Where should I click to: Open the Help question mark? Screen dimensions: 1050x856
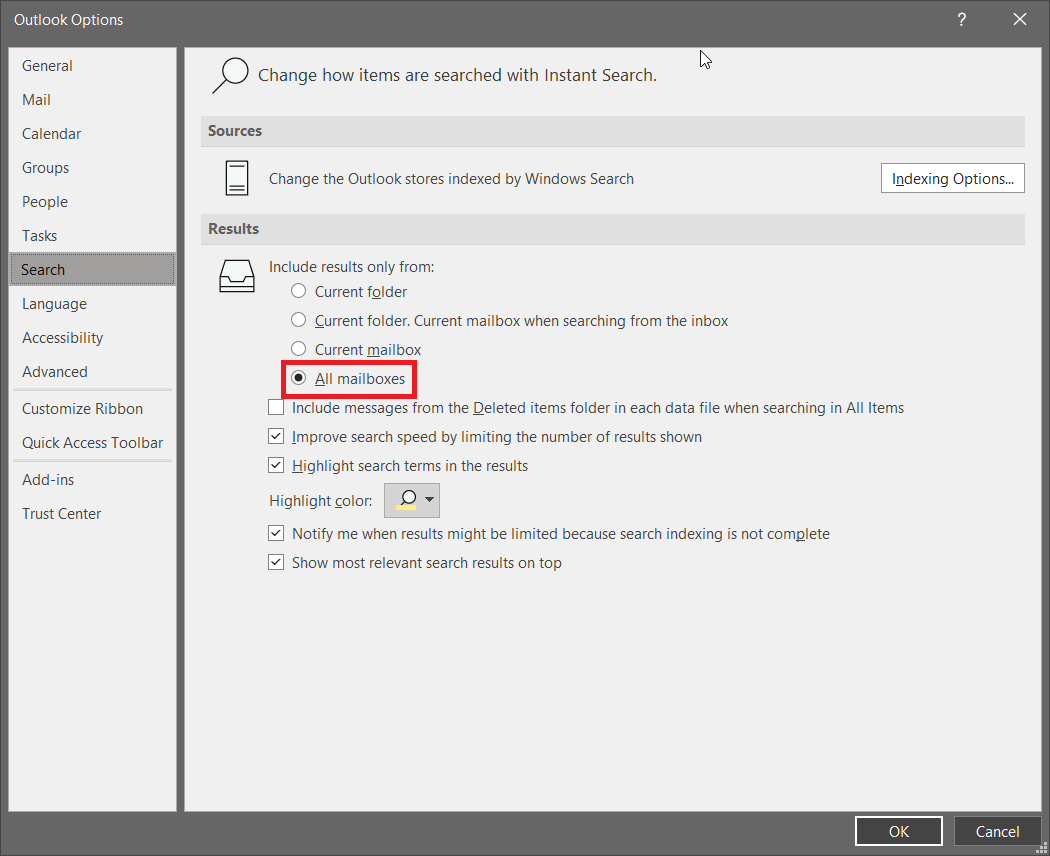coord(962,19)
